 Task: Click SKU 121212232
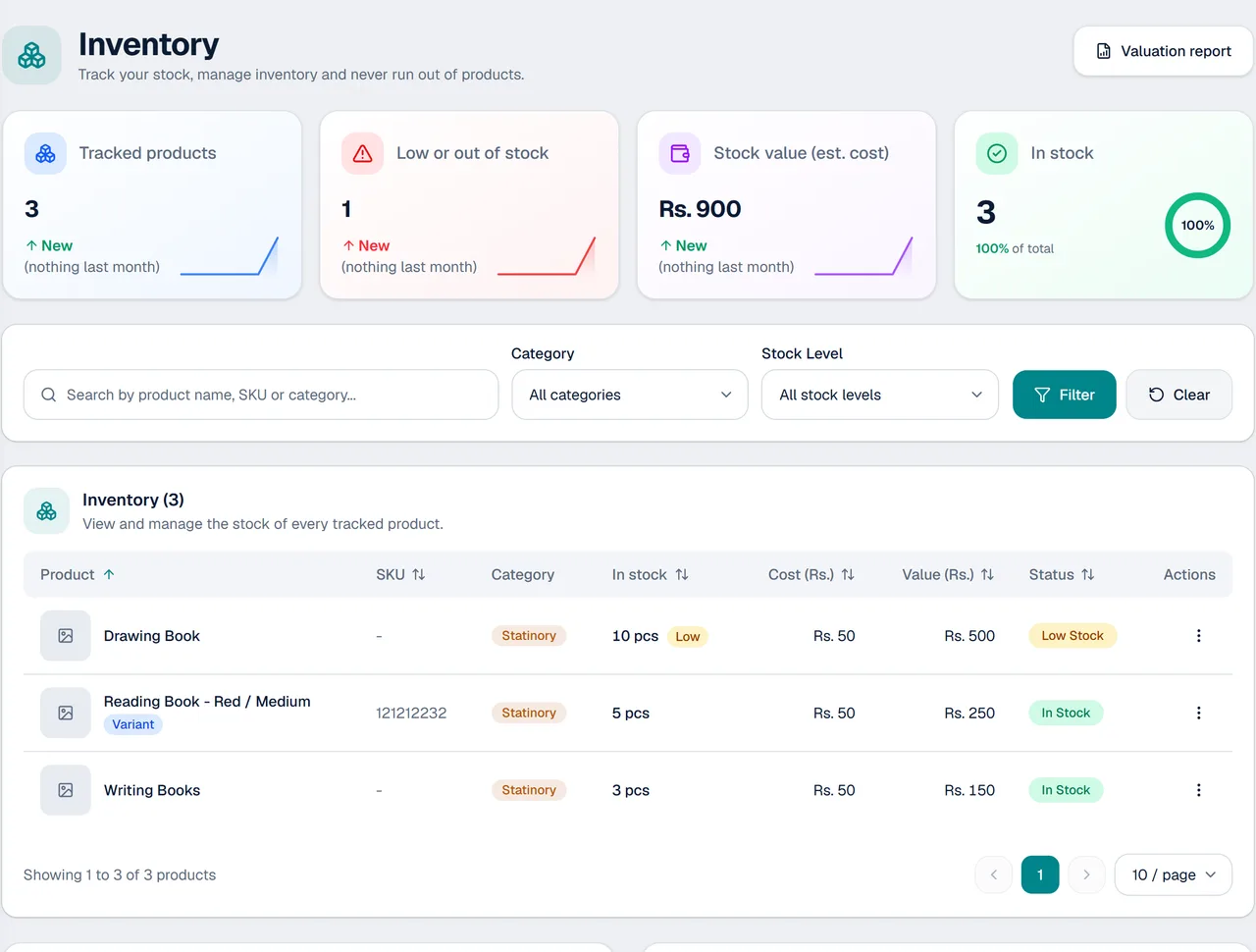[411, 714]
